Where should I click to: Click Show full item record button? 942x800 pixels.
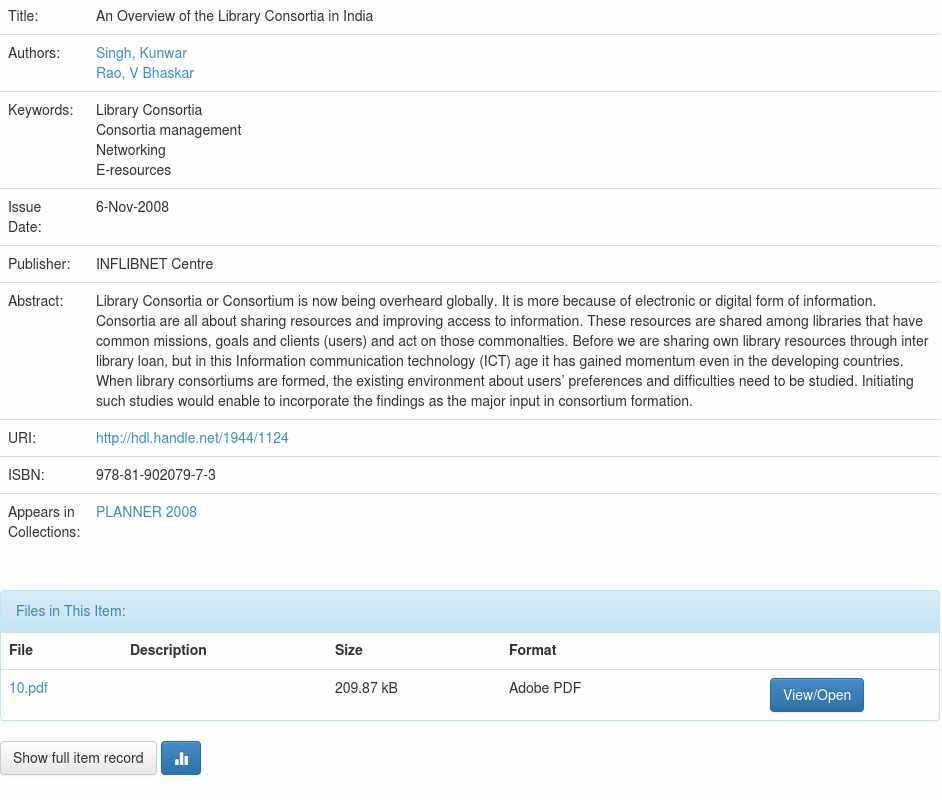(x=78, y=758)
